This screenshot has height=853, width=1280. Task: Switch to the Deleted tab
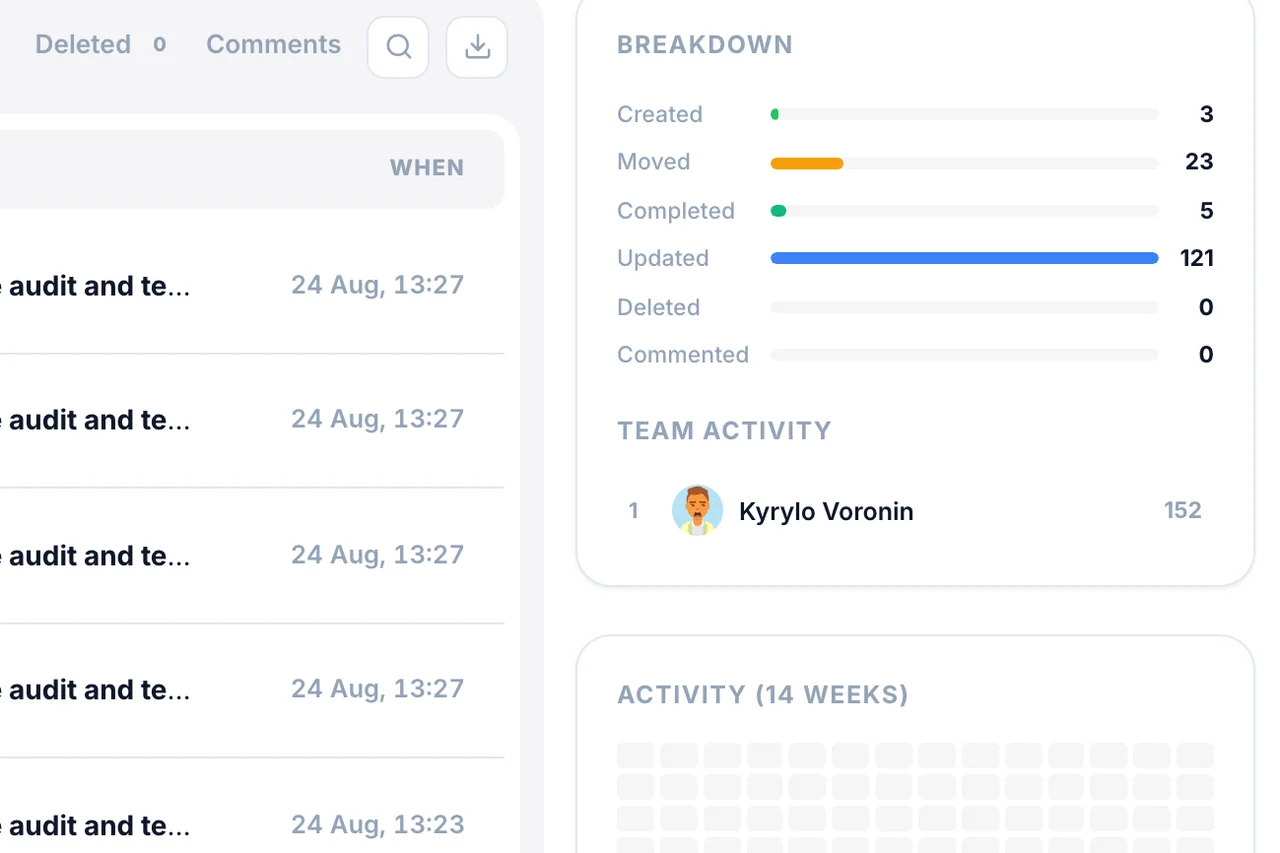click(100, 45)
